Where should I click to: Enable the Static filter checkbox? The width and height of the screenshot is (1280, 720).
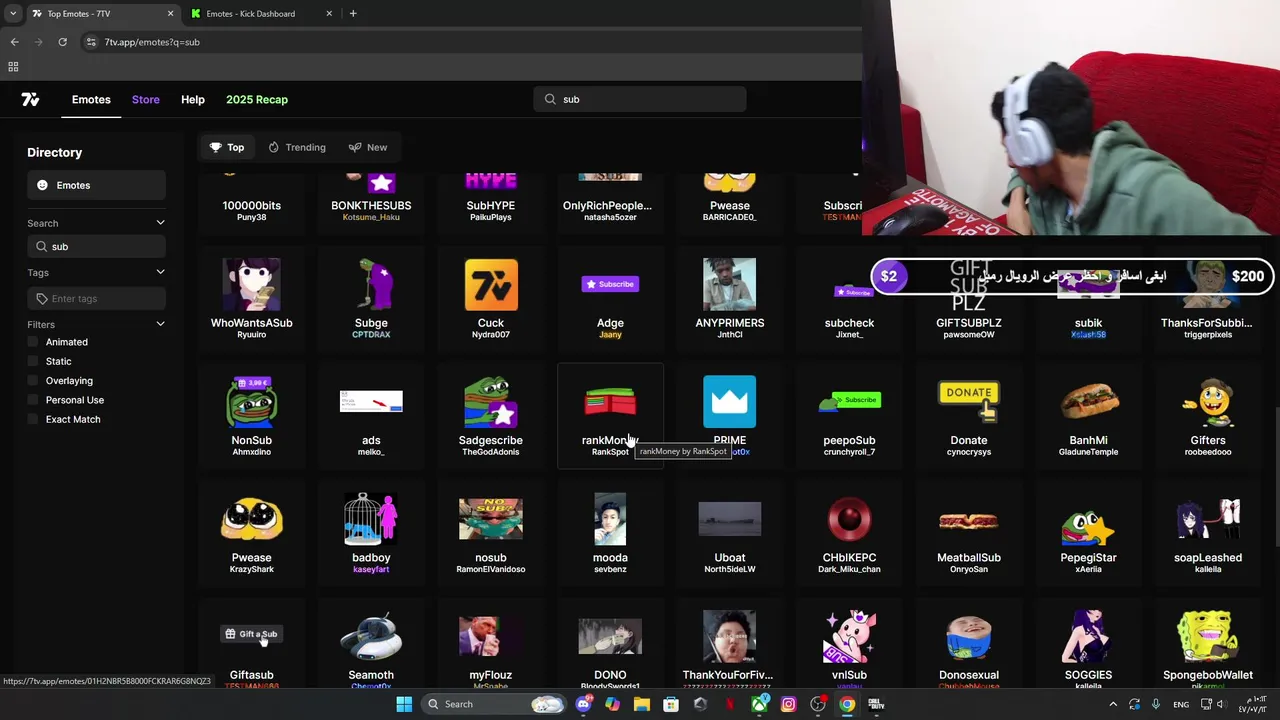click(33, 361)
